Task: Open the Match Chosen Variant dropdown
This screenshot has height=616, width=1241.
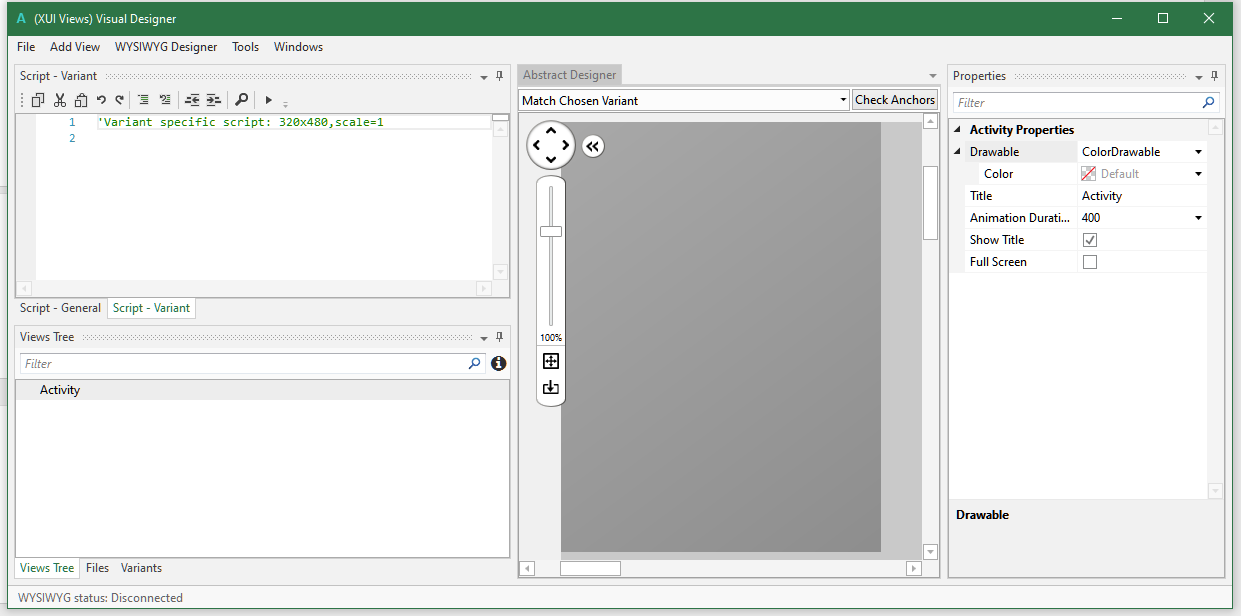Action: tap(844, 100)
